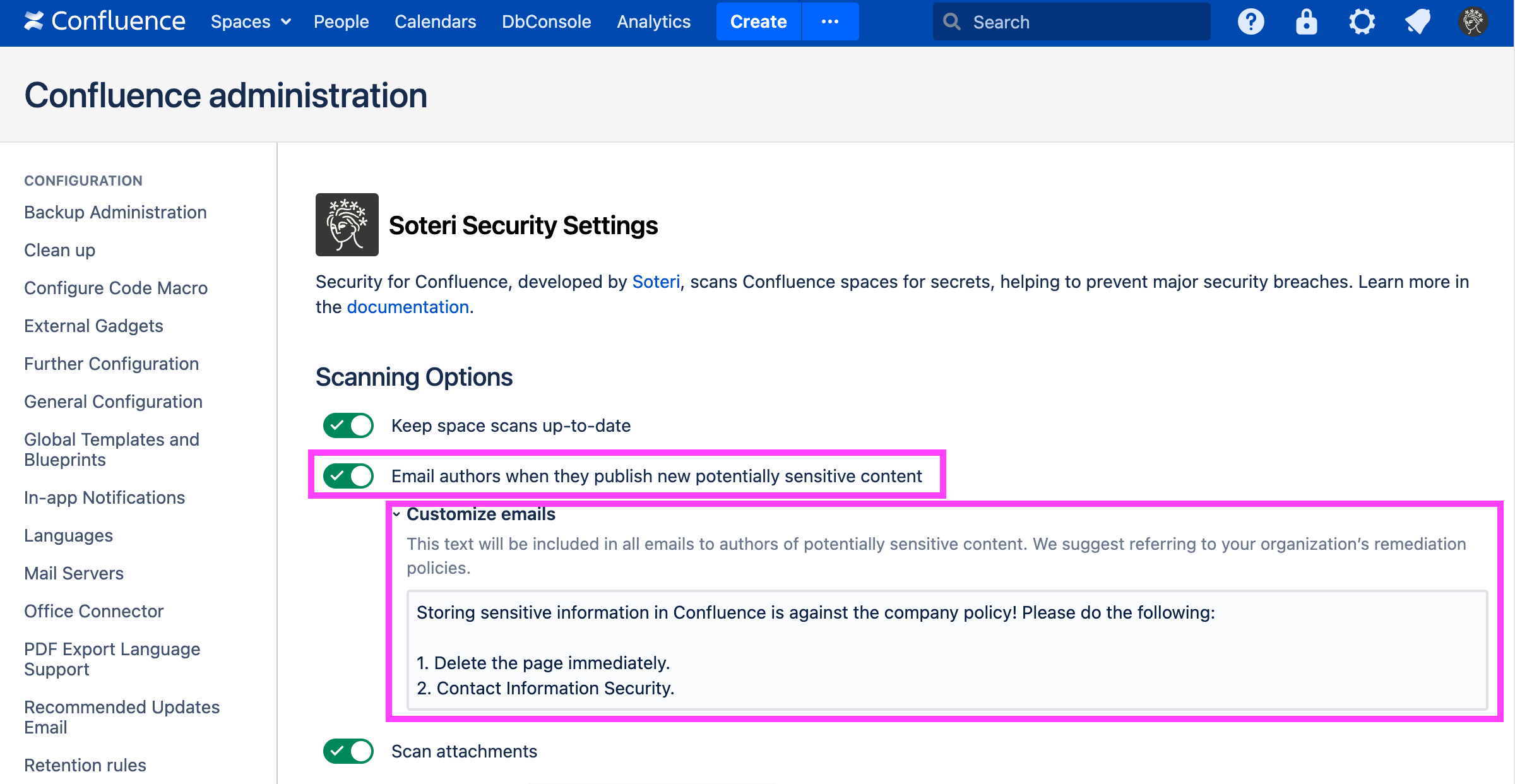Open the settings gear icon
This screenshot has width=1515, height=784.
1362,22
